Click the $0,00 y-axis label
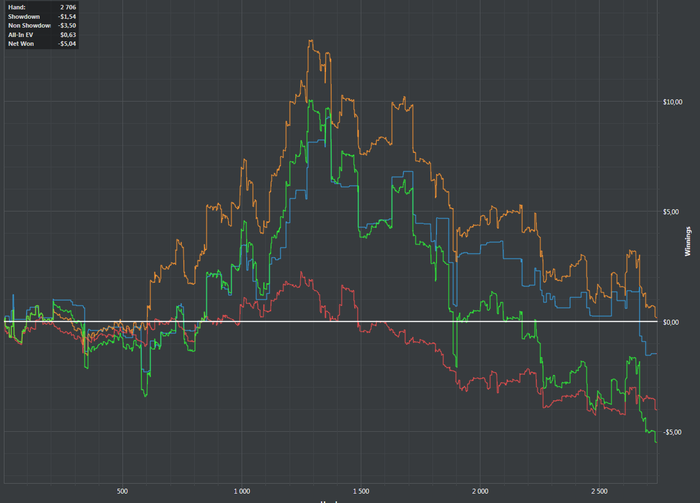Viewport: 700px width, 503px height. pyautogui.click(x=671, y=322)
